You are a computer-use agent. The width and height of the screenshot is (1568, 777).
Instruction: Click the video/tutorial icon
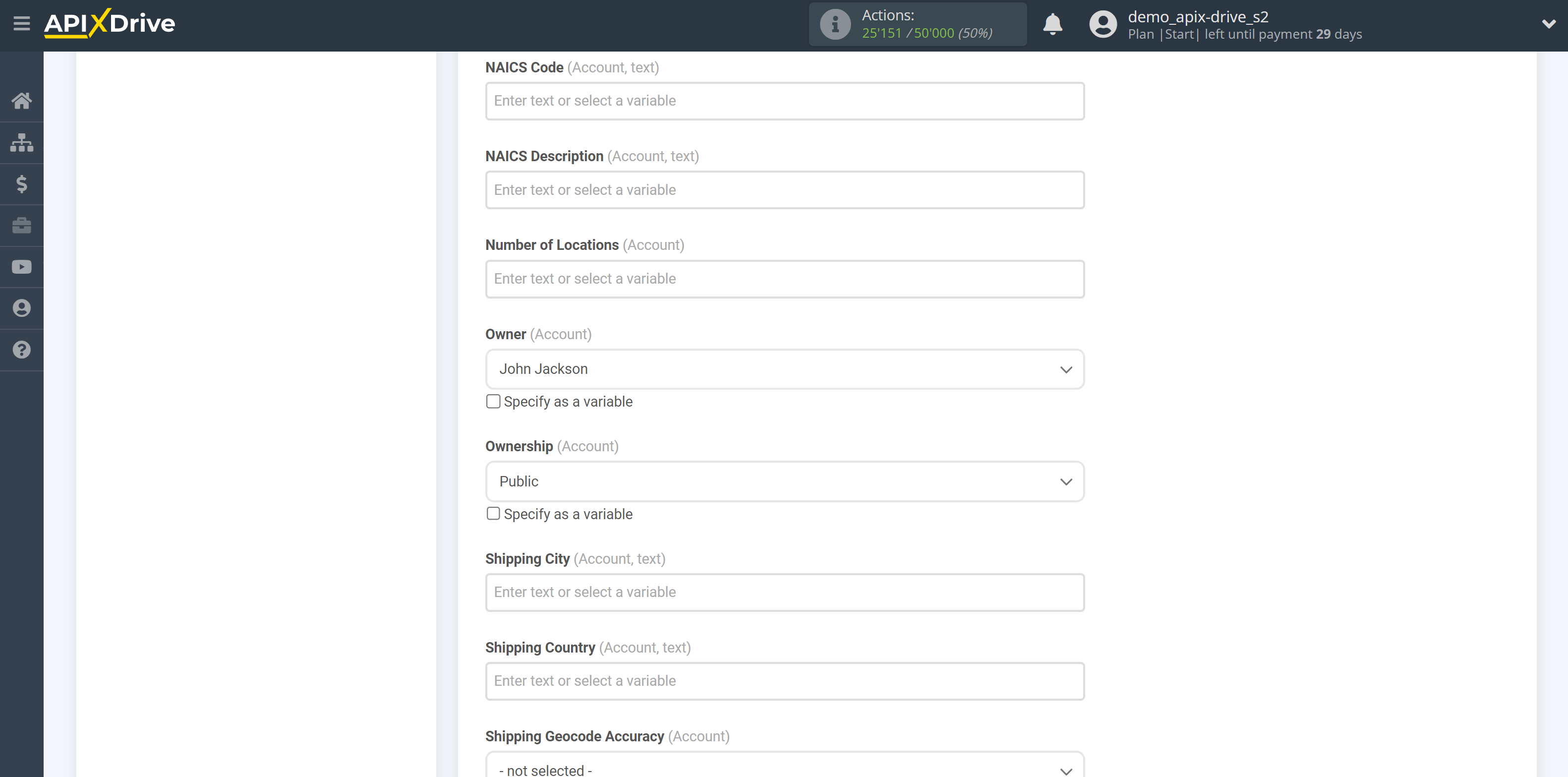(22, 266)
